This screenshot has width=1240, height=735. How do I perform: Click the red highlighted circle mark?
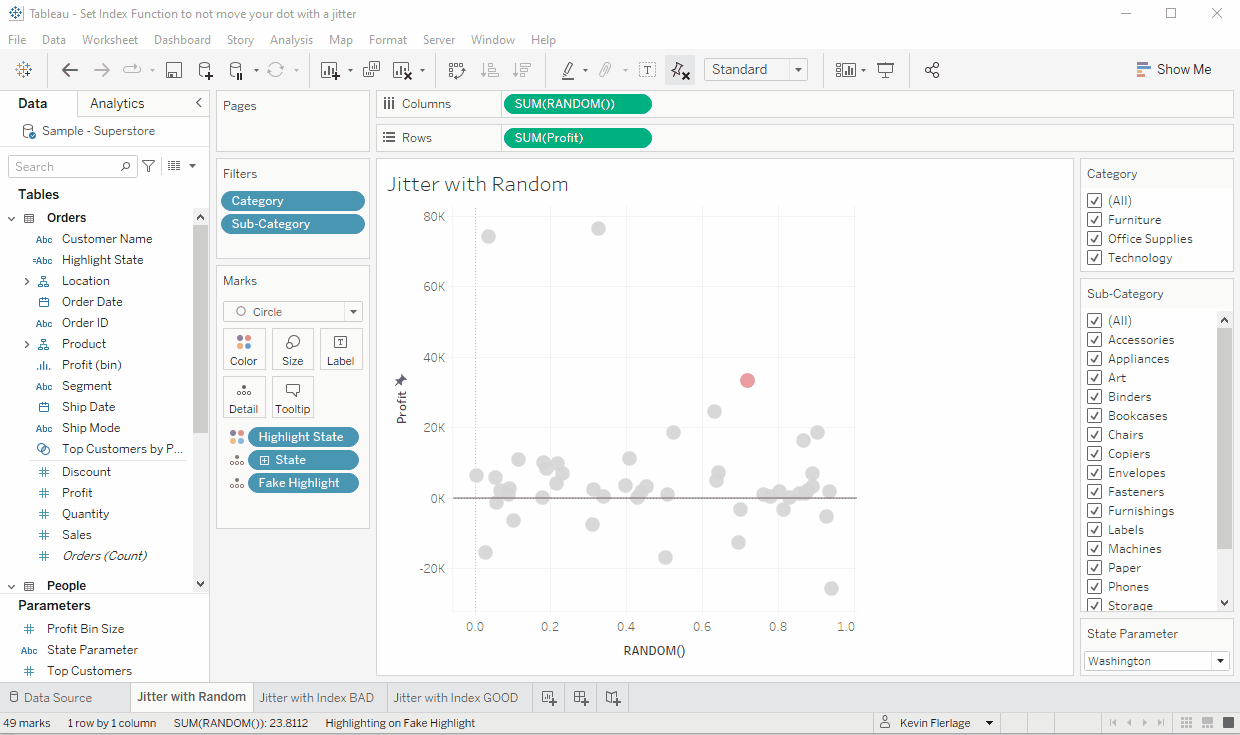pyautogui.click(x=747, y=380)
